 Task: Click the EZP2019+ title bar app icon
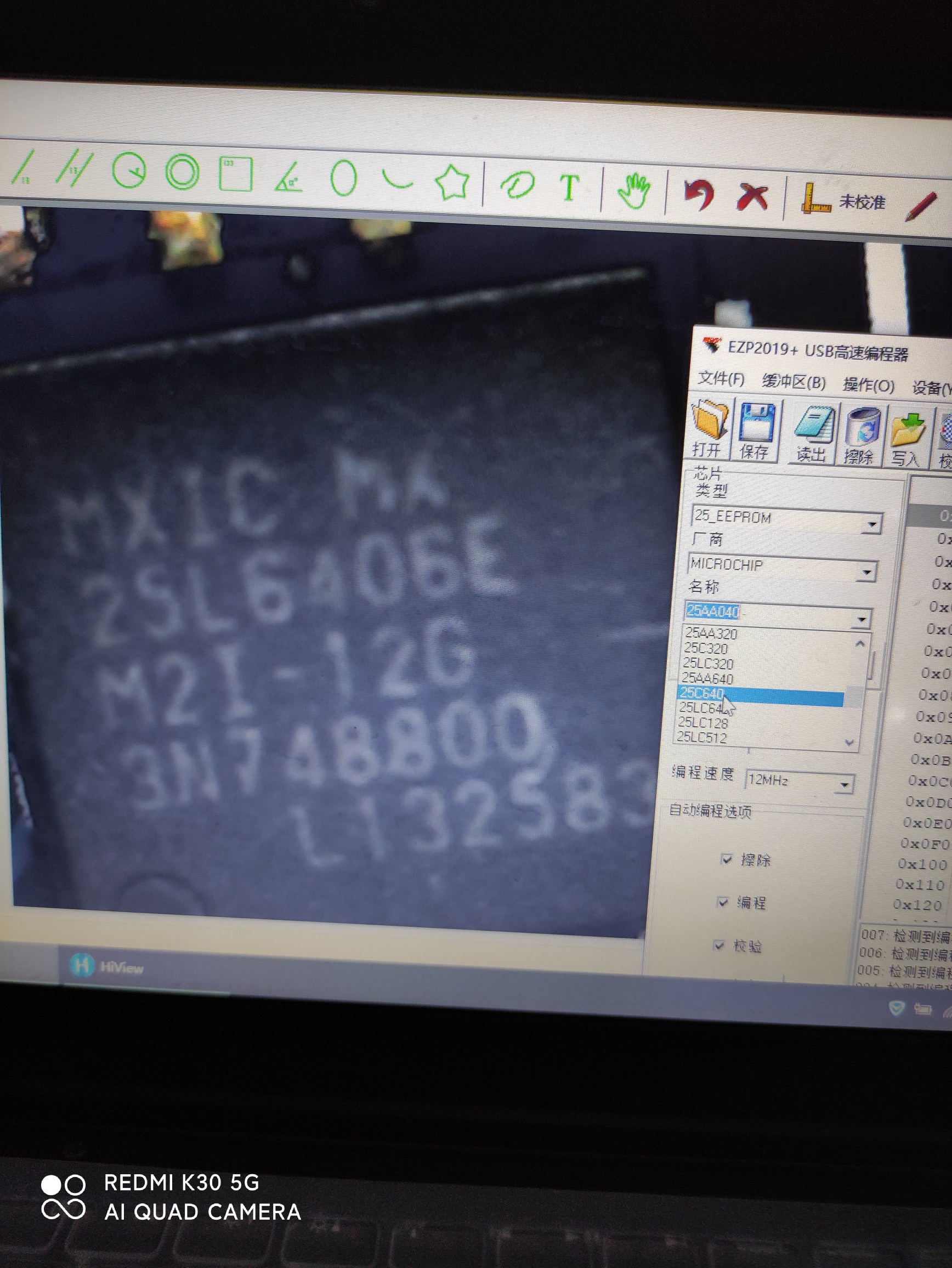pyautogui.click(x=712, y=345)
